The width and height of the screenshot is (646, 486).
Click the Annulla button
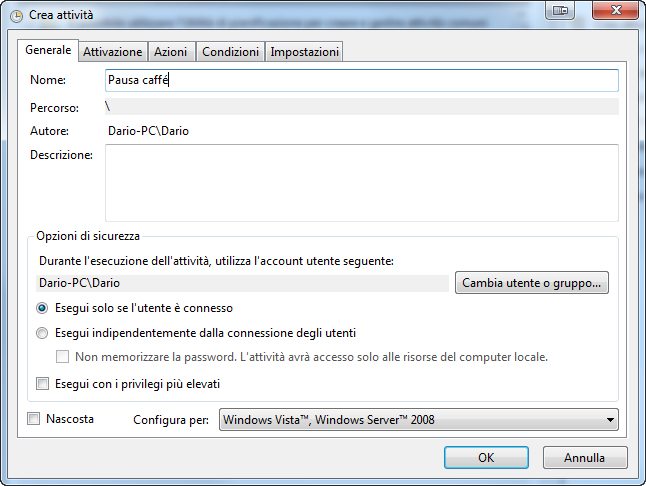[584, 458]
